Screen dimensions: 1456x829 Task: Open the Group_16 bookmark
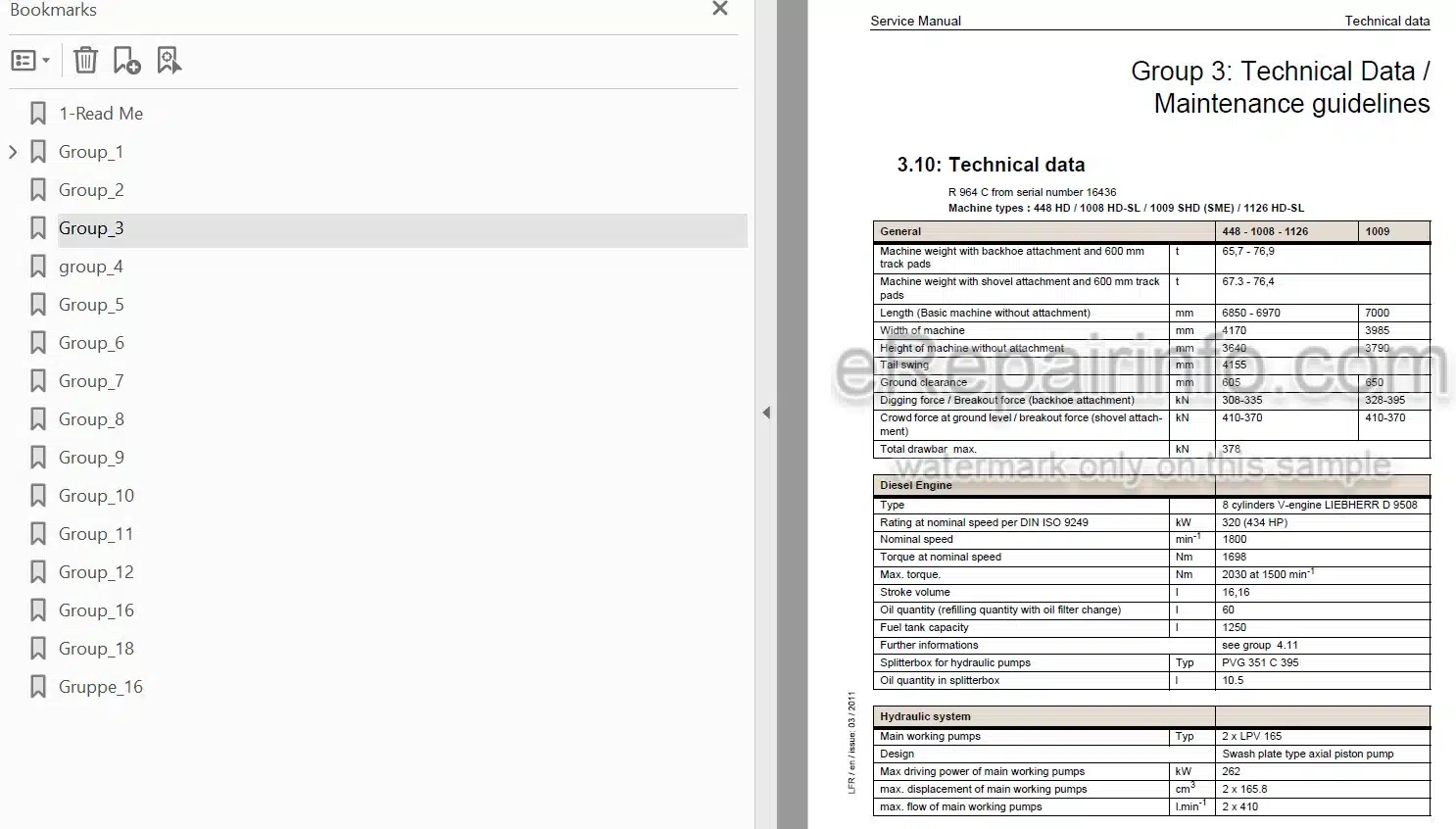point(96,610)
